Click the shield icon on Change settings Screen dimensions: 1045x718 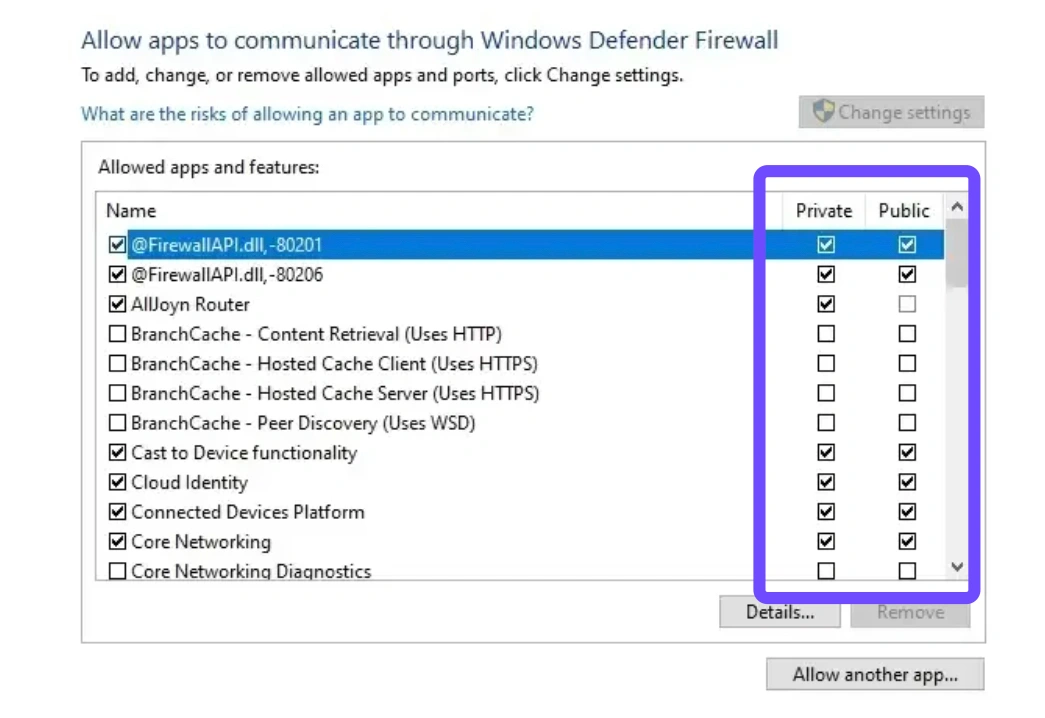(x=823, y=111)
